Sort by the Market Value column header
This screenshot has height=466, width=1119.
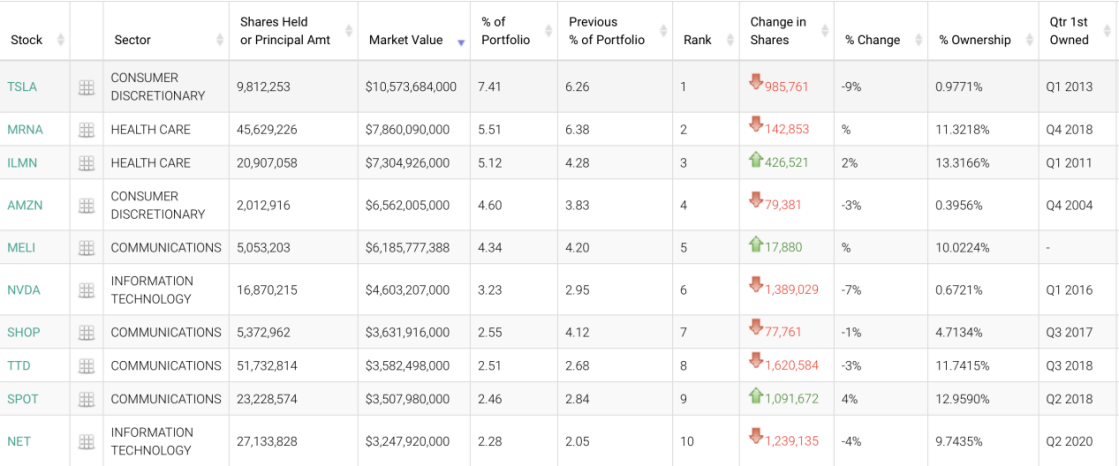[x=405, y=40]
